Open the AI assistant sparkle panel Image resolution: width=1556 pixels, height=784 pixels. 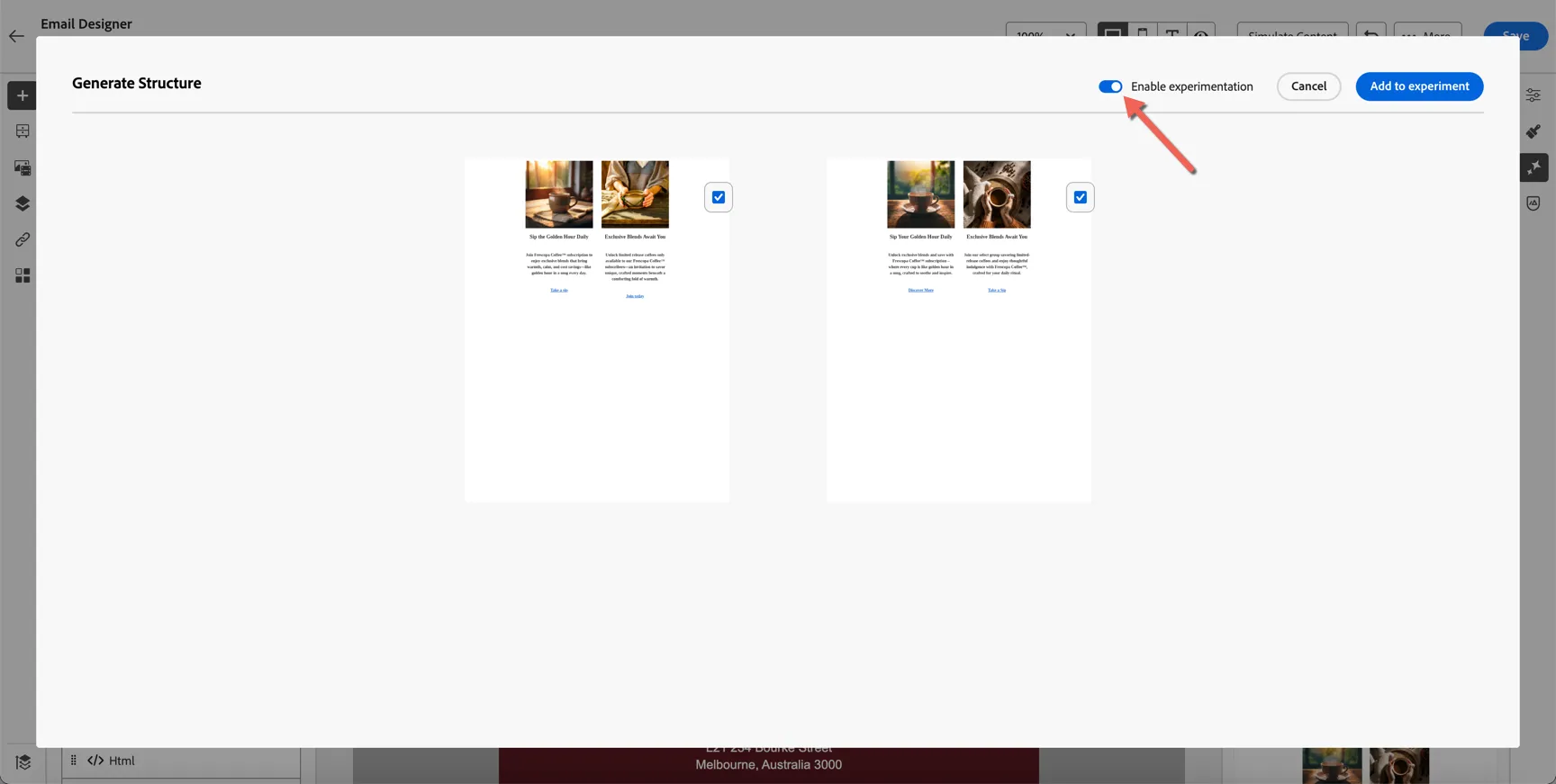(1533, 167)
